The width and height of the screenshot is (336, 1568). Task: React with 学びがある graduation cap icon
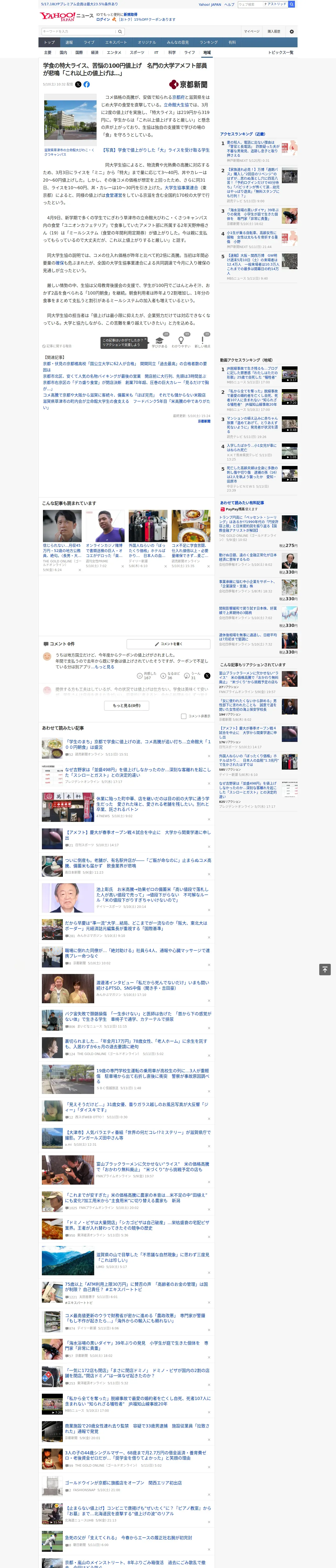coord(160,340)
